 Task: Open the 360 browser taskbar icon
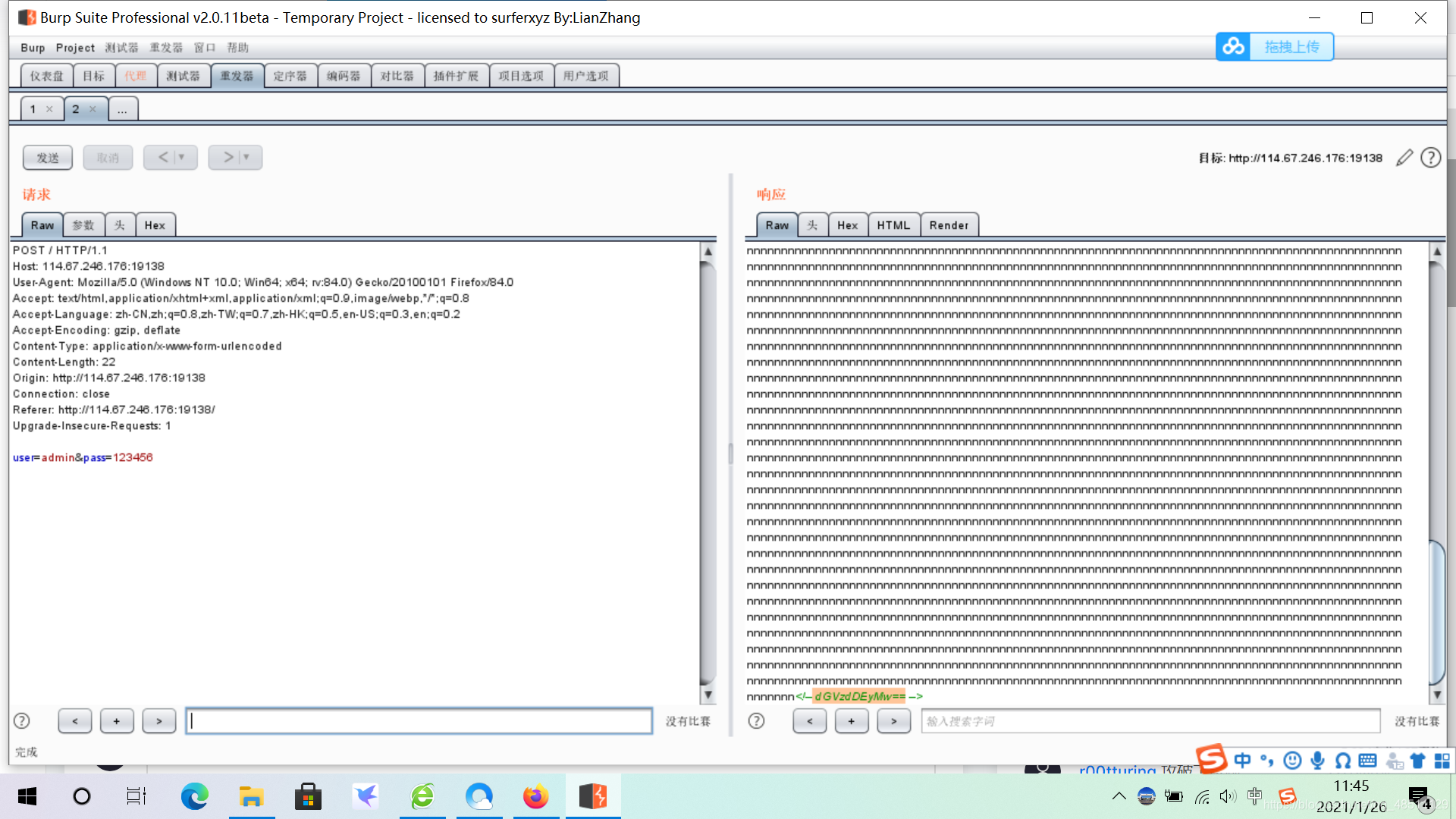[422, 796]
